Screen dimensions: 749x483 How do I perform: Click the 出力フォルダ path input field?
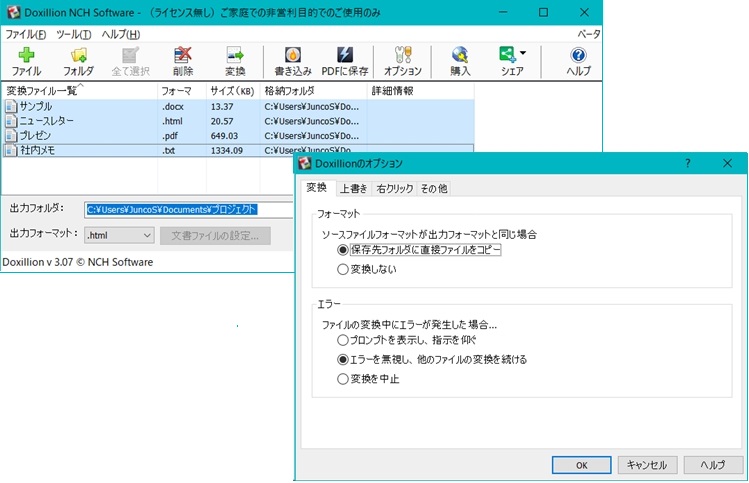click(189, 209)
